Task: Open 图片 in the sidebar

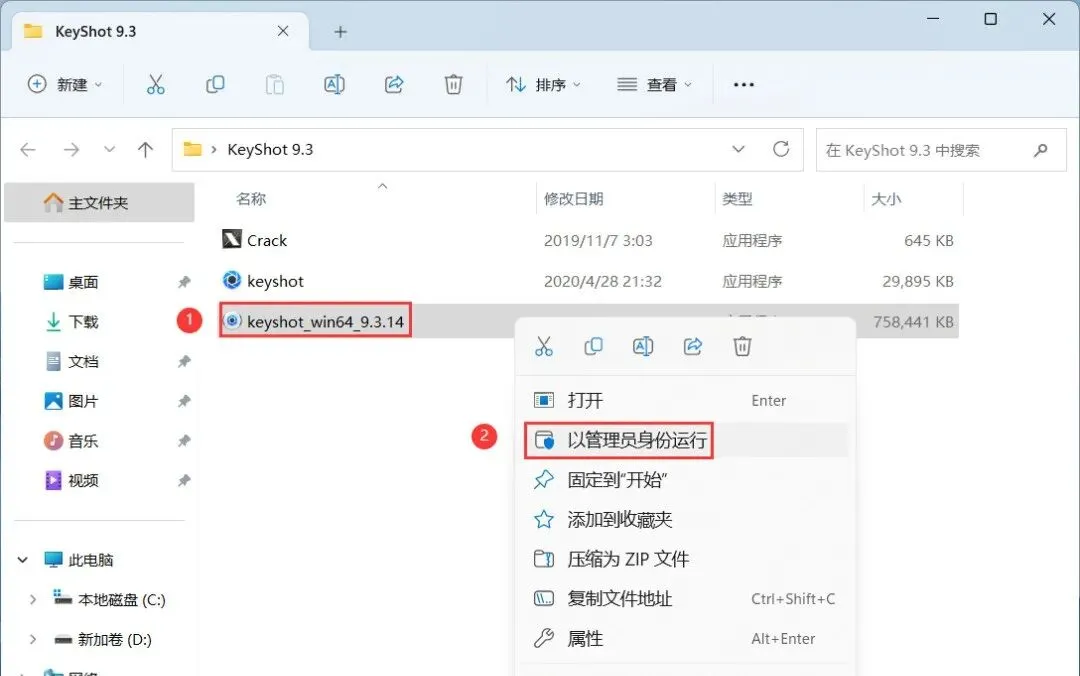Action: [83, 401]
